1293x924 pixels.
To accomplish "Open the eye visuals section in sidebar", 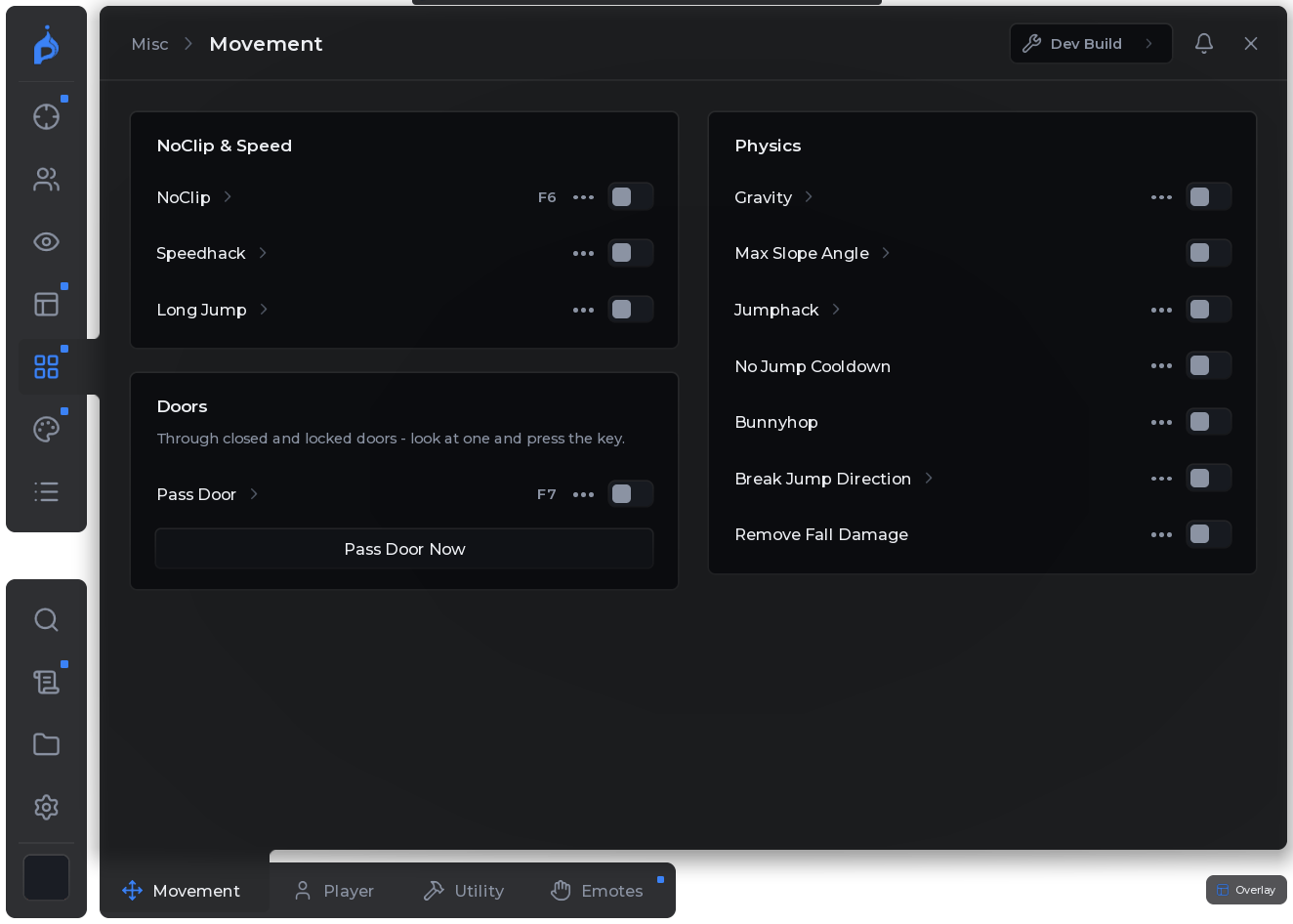I will pos(46,241).
